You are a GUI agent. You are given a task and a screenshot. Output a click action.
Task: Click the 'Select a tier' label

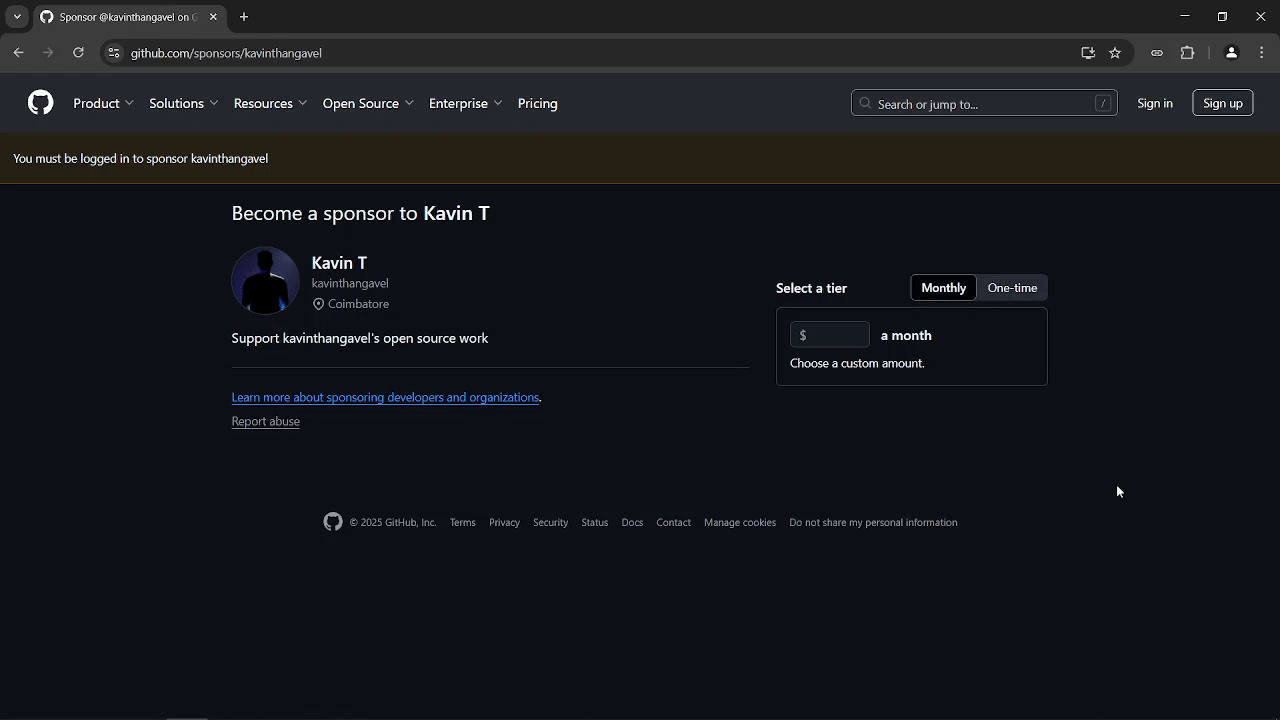pos(811,288)
